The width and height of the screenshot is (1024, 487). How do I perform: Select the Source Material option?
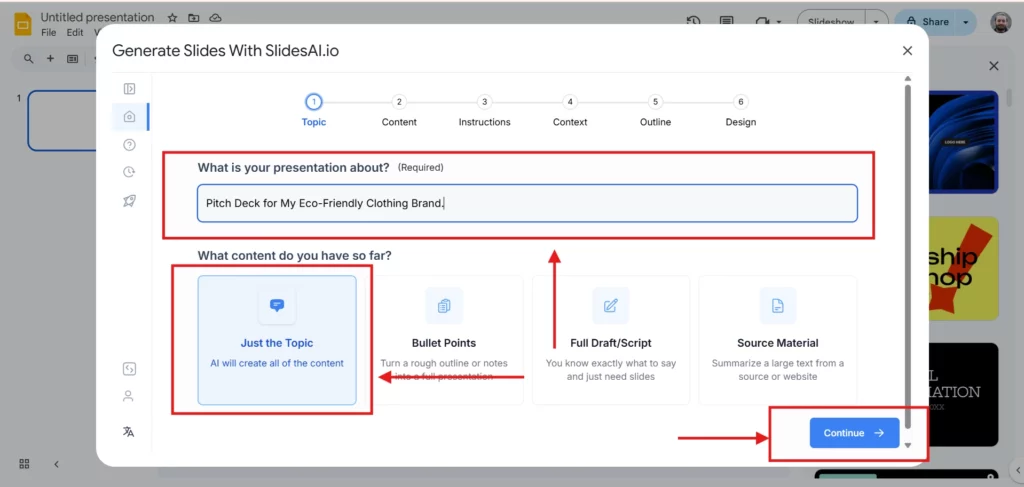[x=777, y=340]
